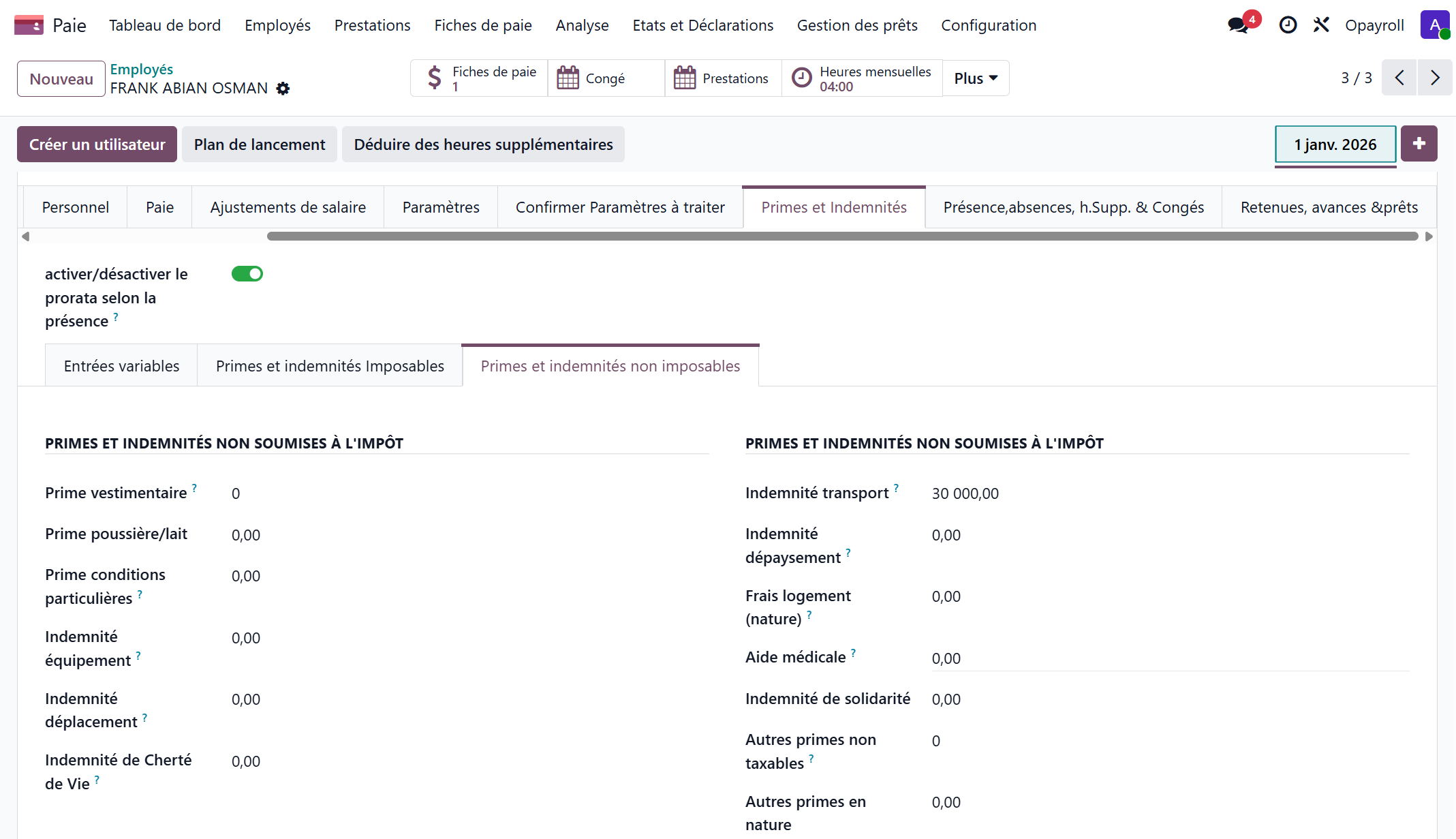The width and height of the screenshot is (1456, 839).
Task: Click the Congé calendar icon
Action: [568, 78]
